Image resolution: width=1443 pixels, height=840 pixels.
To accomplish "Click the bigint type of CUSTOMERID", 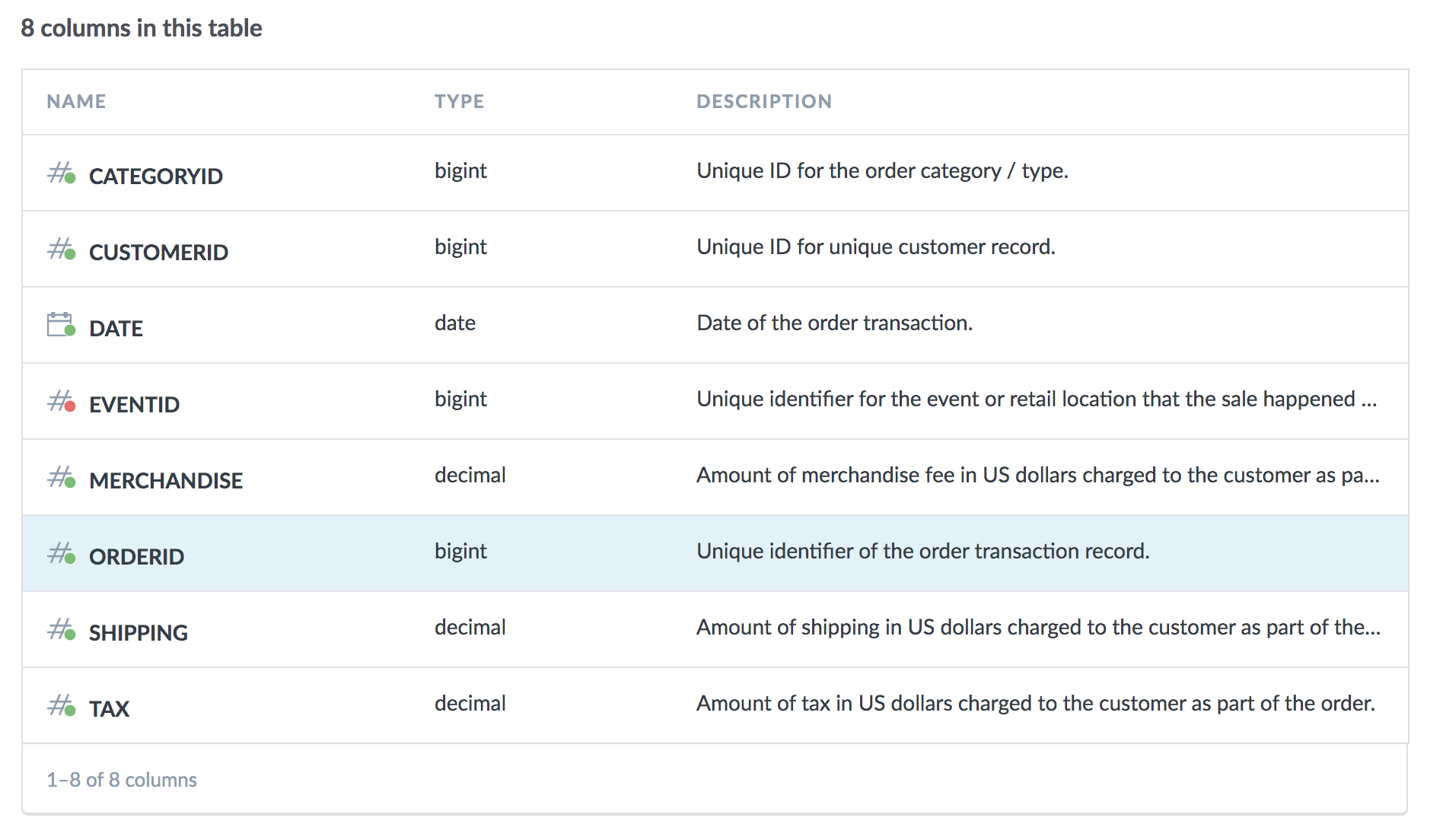I will click(460, 247).
